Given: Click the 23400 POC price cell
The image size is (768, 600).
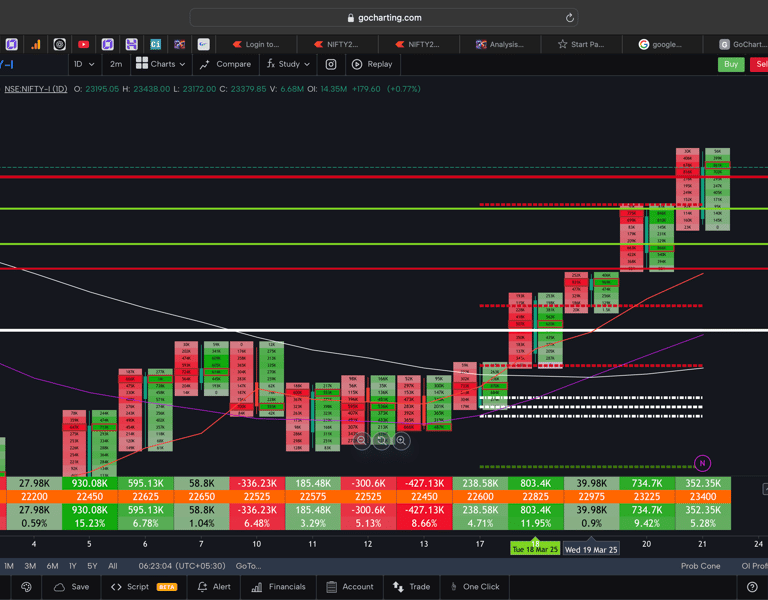Looking at the screenshot, I should [703, 497].
